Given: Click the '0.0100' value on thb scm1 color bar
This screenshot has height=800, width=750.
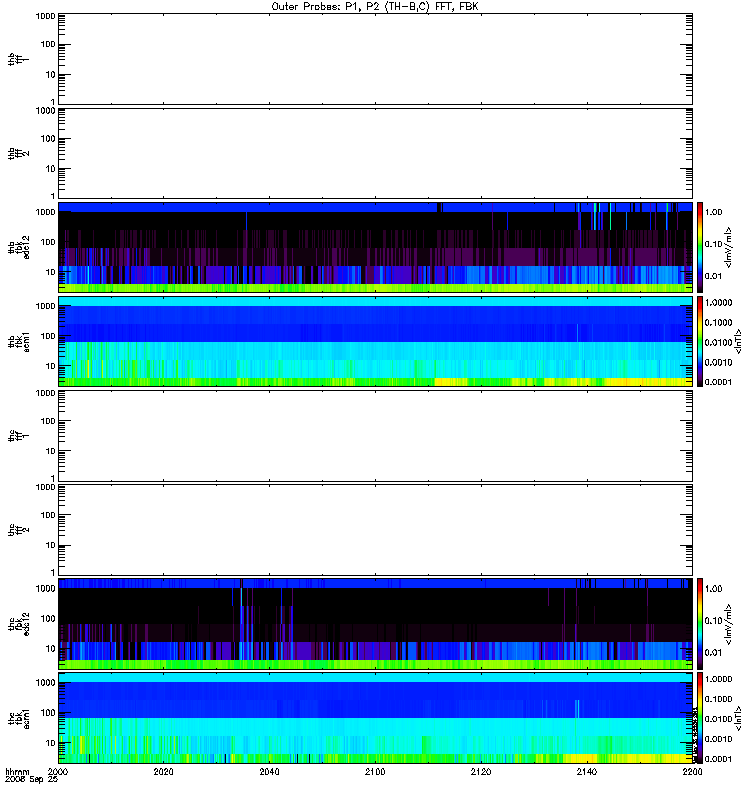Looking at the screenshot, I should point(718,342).
